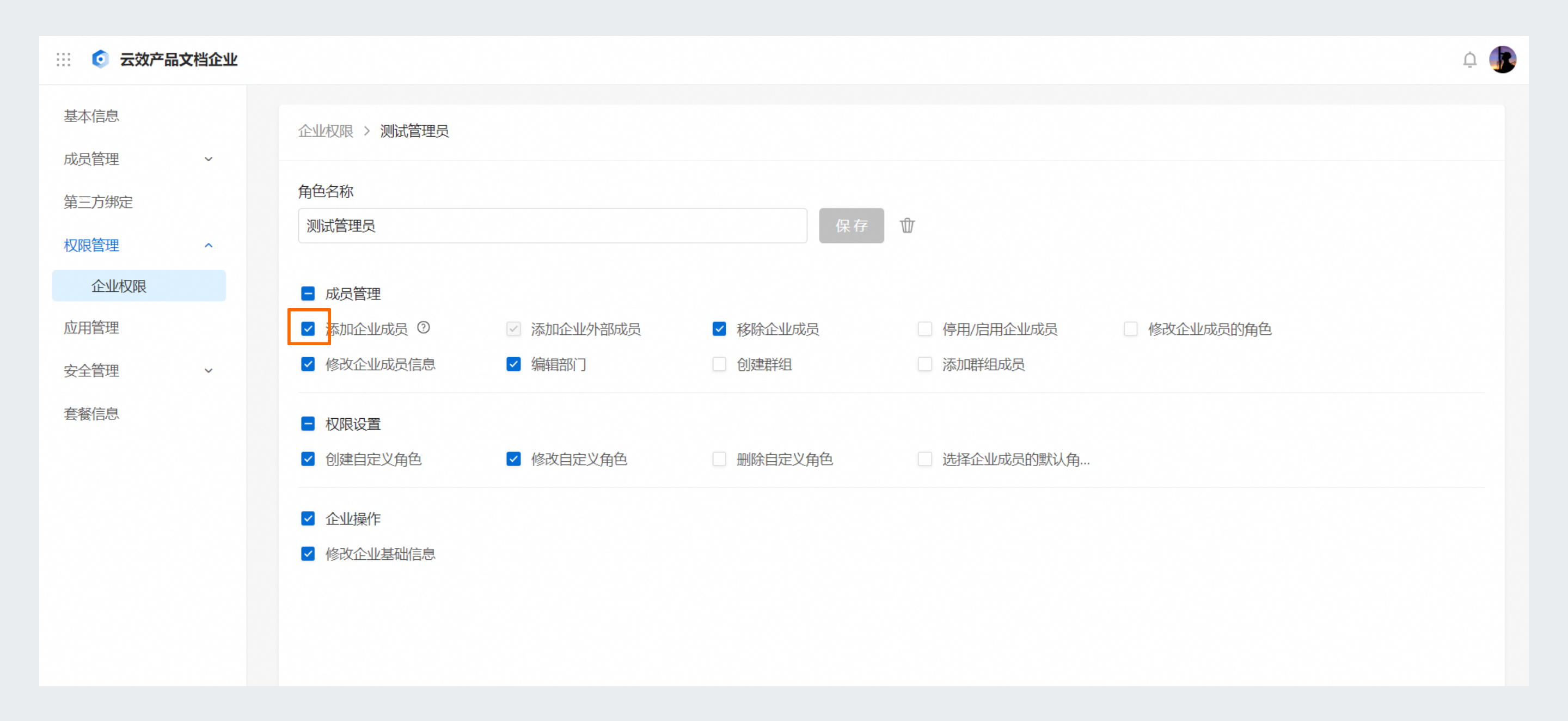Collapse 权限管理 sidebar chevron

(x=208, y=245)
